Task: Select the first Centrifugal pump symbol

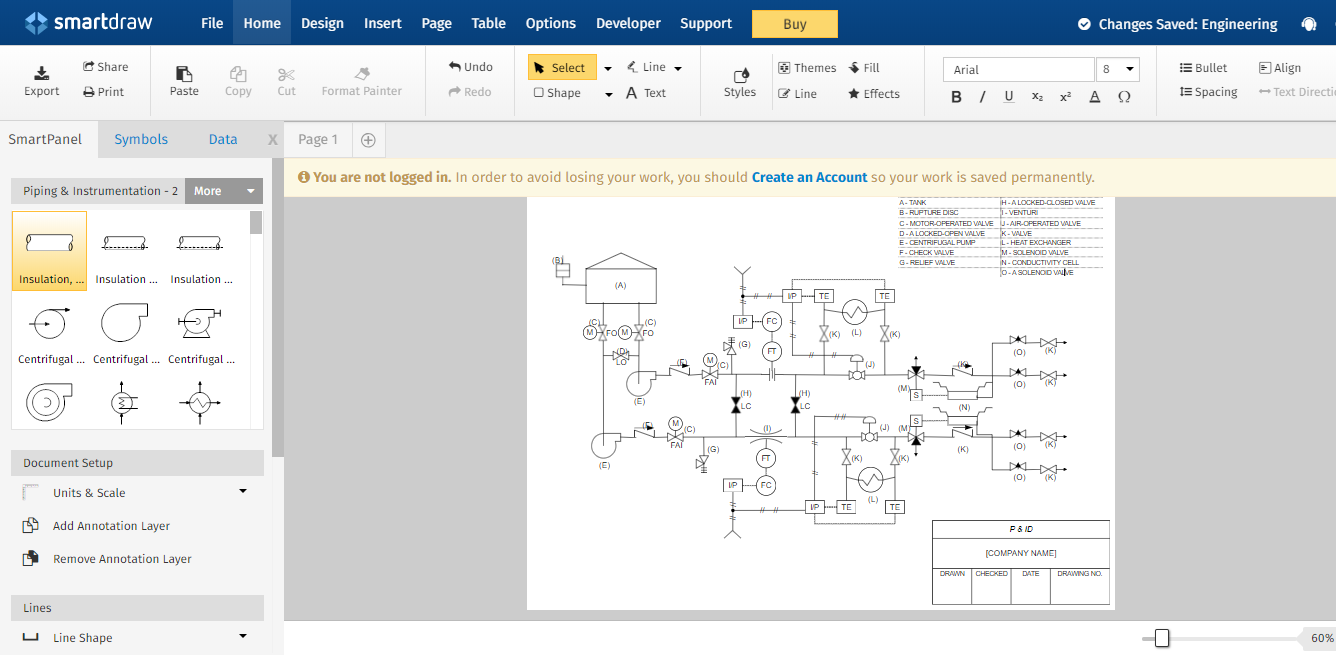Action: point(50,333)
